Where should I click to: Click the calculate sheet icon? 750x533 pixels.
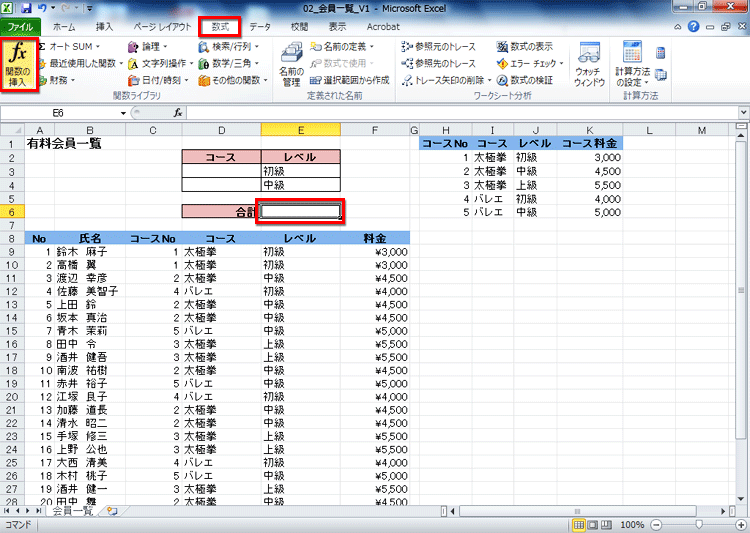click(661, 75)
